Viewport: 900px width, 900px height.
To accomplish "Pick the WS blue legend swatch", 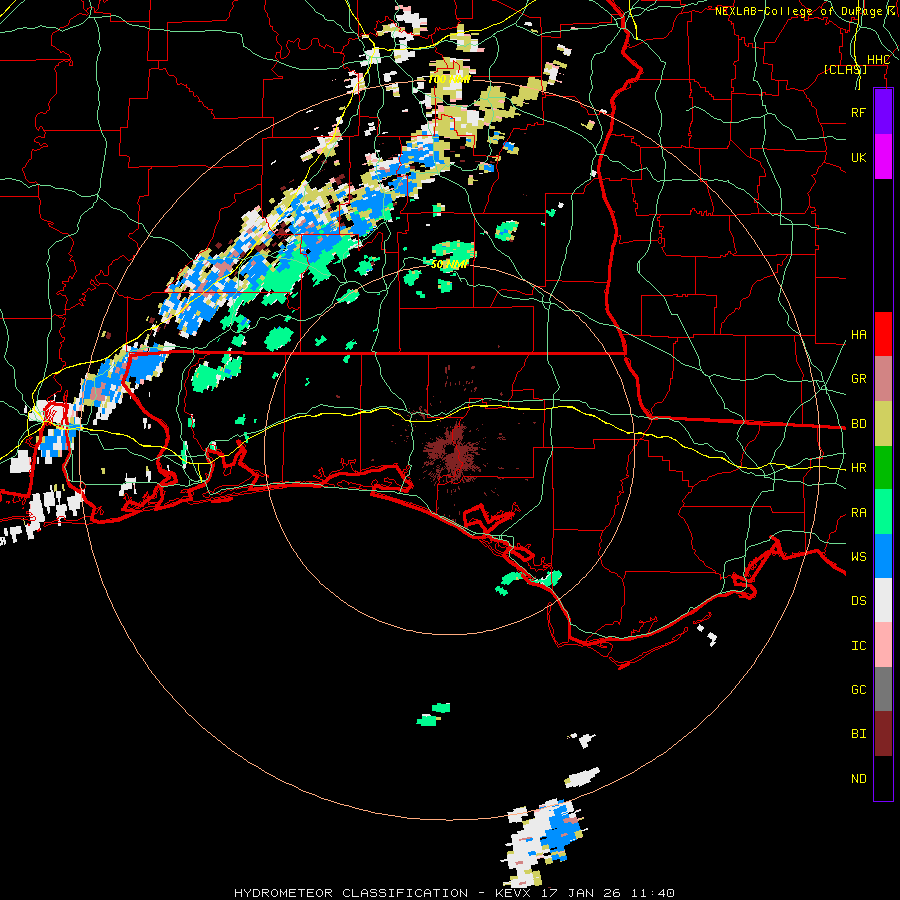I will [x=883, y=556].
